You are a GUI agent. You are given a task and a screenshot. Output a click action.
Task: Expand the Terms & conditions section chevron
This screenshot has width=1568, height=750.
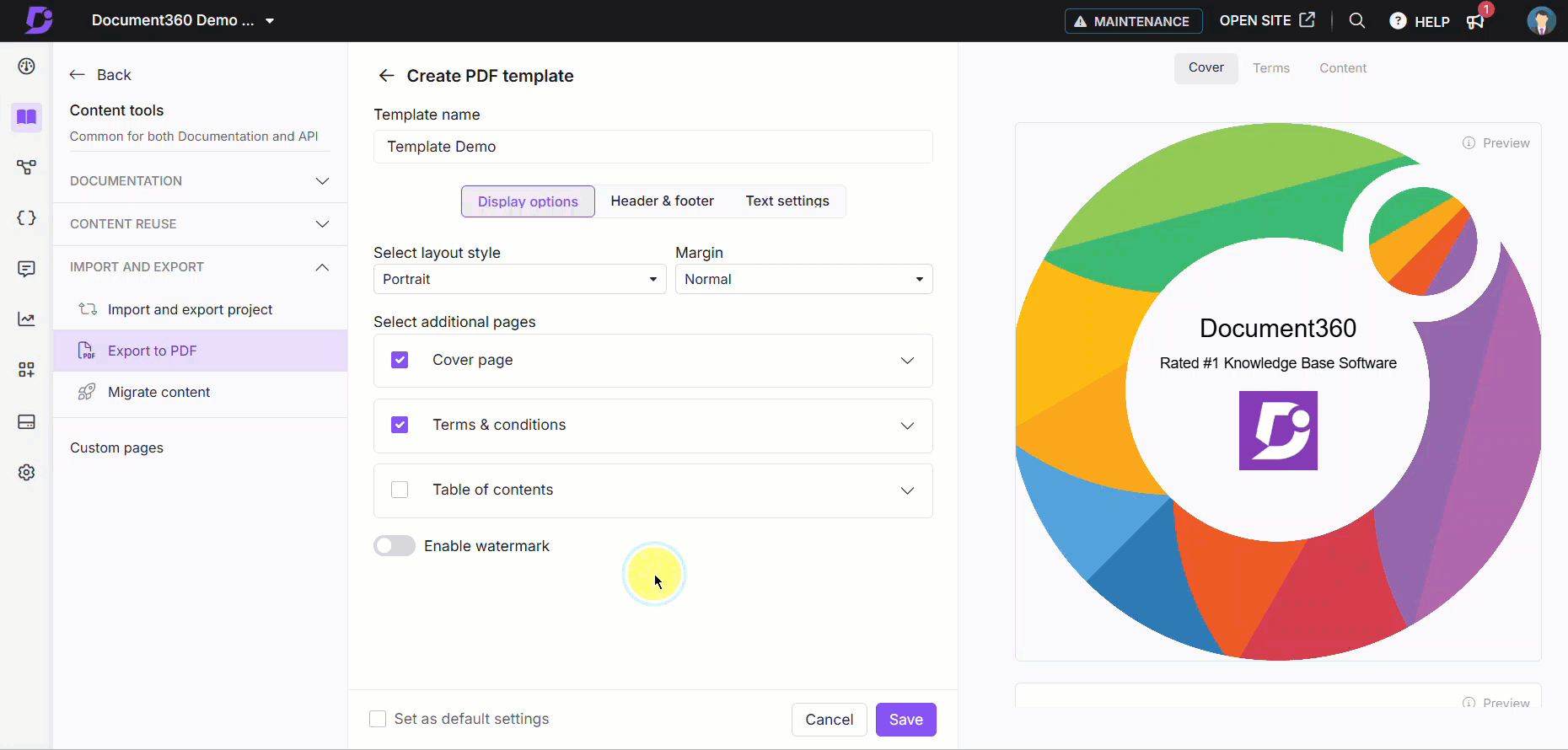tap(907, 426)
